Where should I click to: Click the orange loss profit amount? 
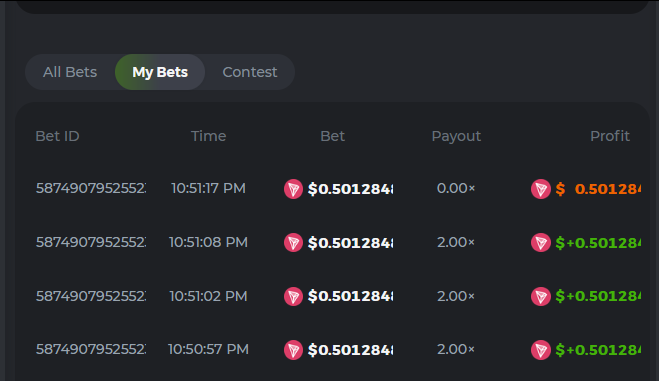click(598, 189)
